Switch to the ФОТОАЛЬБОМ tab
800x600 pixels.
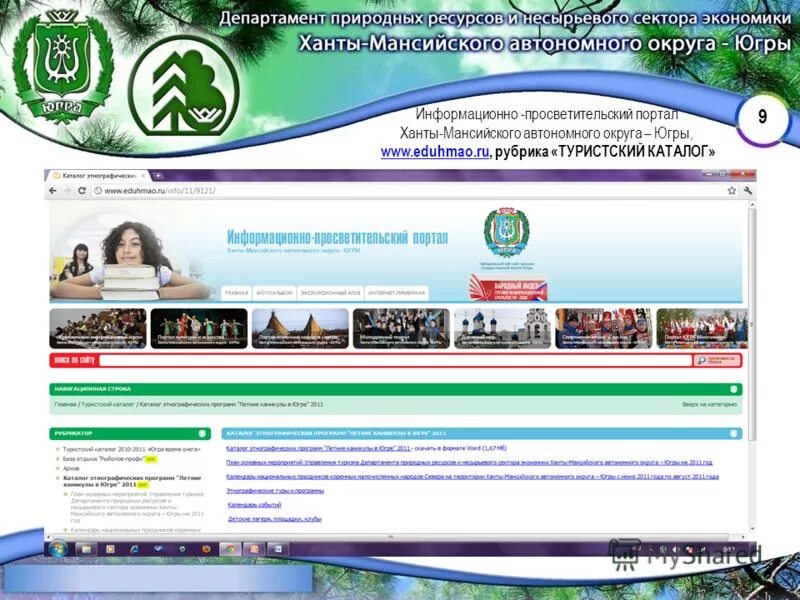coord(275,289)
